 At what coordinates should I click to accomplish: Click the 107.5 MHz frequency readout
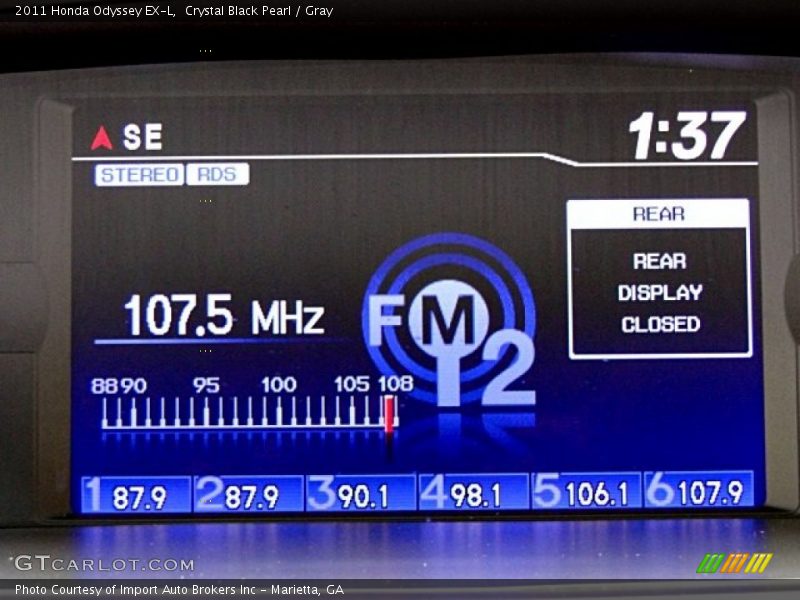[224, 315]
